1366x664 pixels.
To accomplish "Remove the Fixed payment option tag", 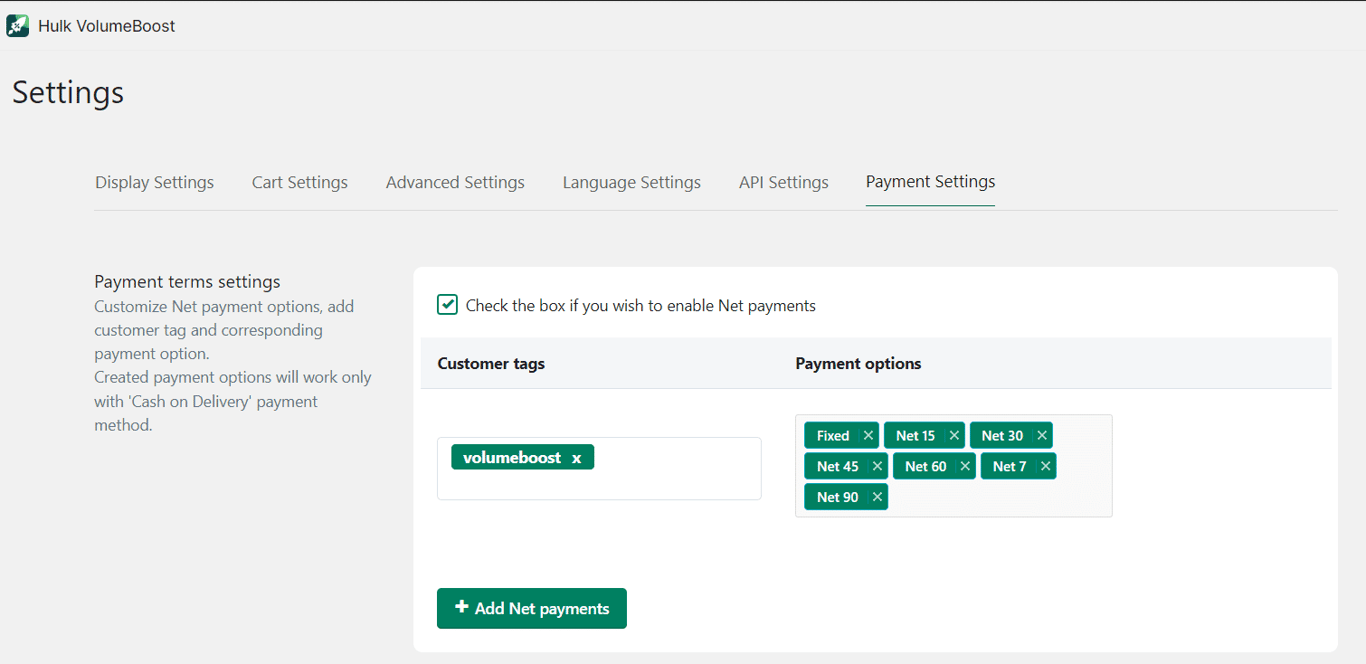I will coord(868,436).
